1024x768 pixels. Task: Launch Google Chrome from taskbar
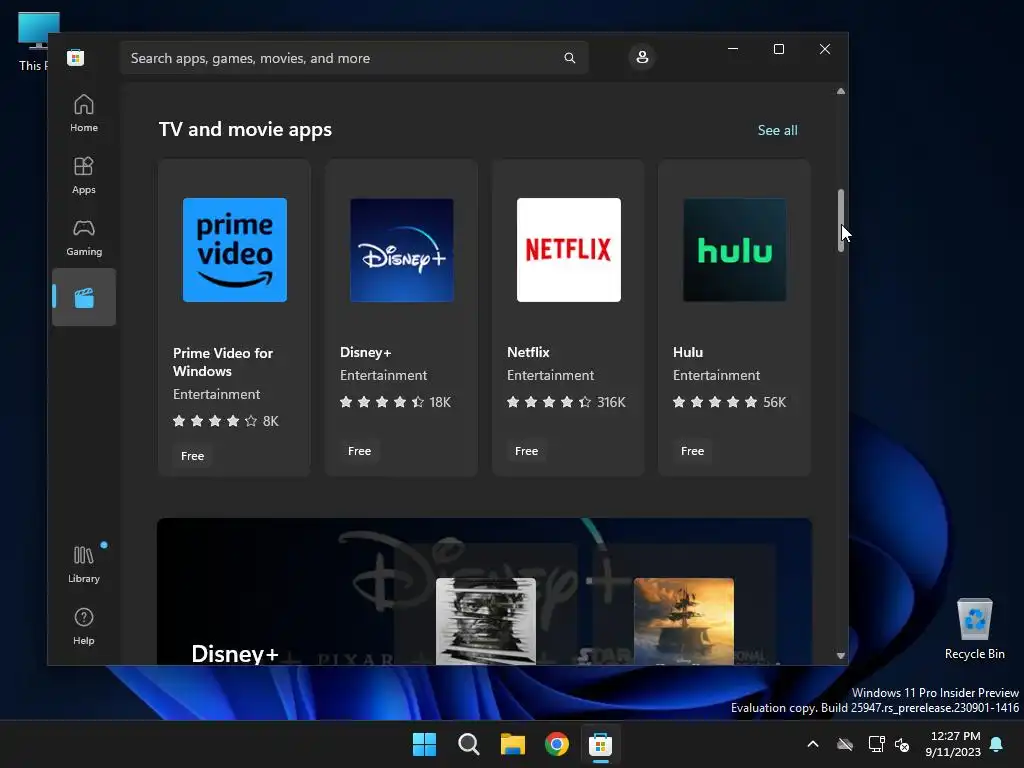tap(556, 744)
